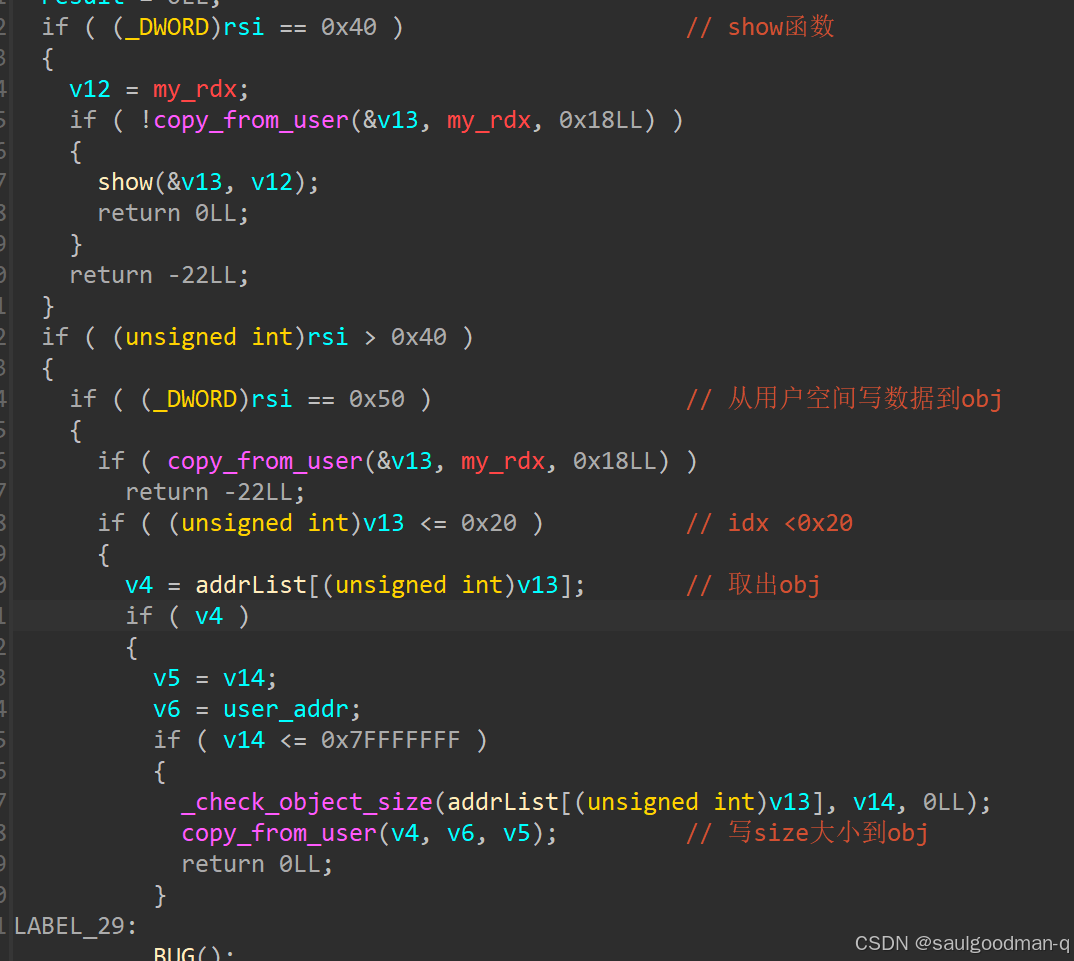The height and width of the screenshot is (961, 1074).
Task: Click the '// idx <0x20' comment
Action: [769, 523]
